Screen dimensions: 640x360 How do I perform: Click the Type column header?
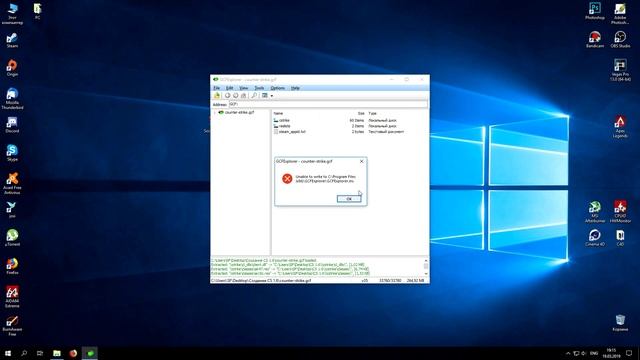[x=372, y=113]
